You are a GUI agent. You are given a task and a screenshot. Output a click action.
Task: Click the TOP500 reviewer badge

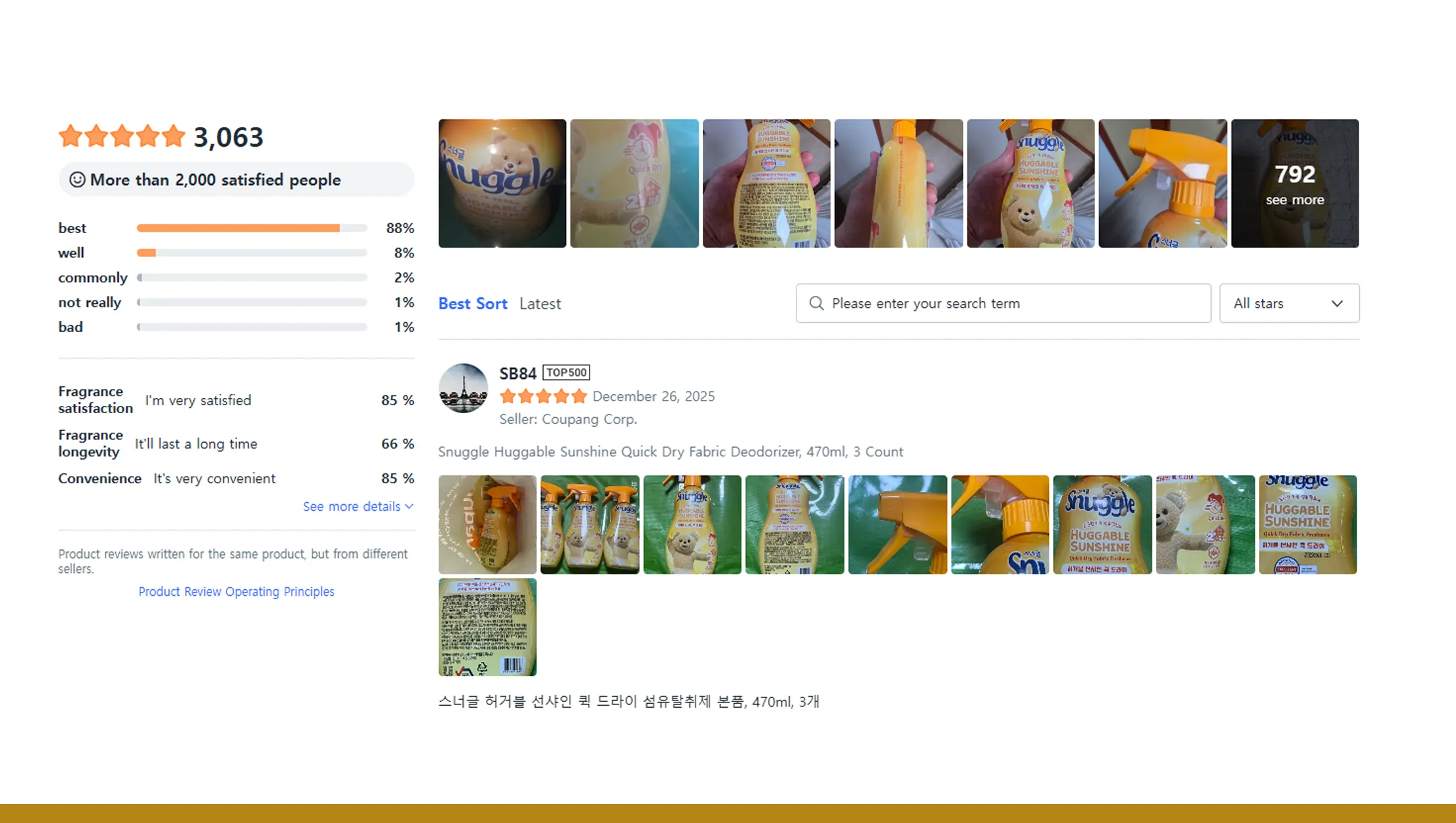567,373
